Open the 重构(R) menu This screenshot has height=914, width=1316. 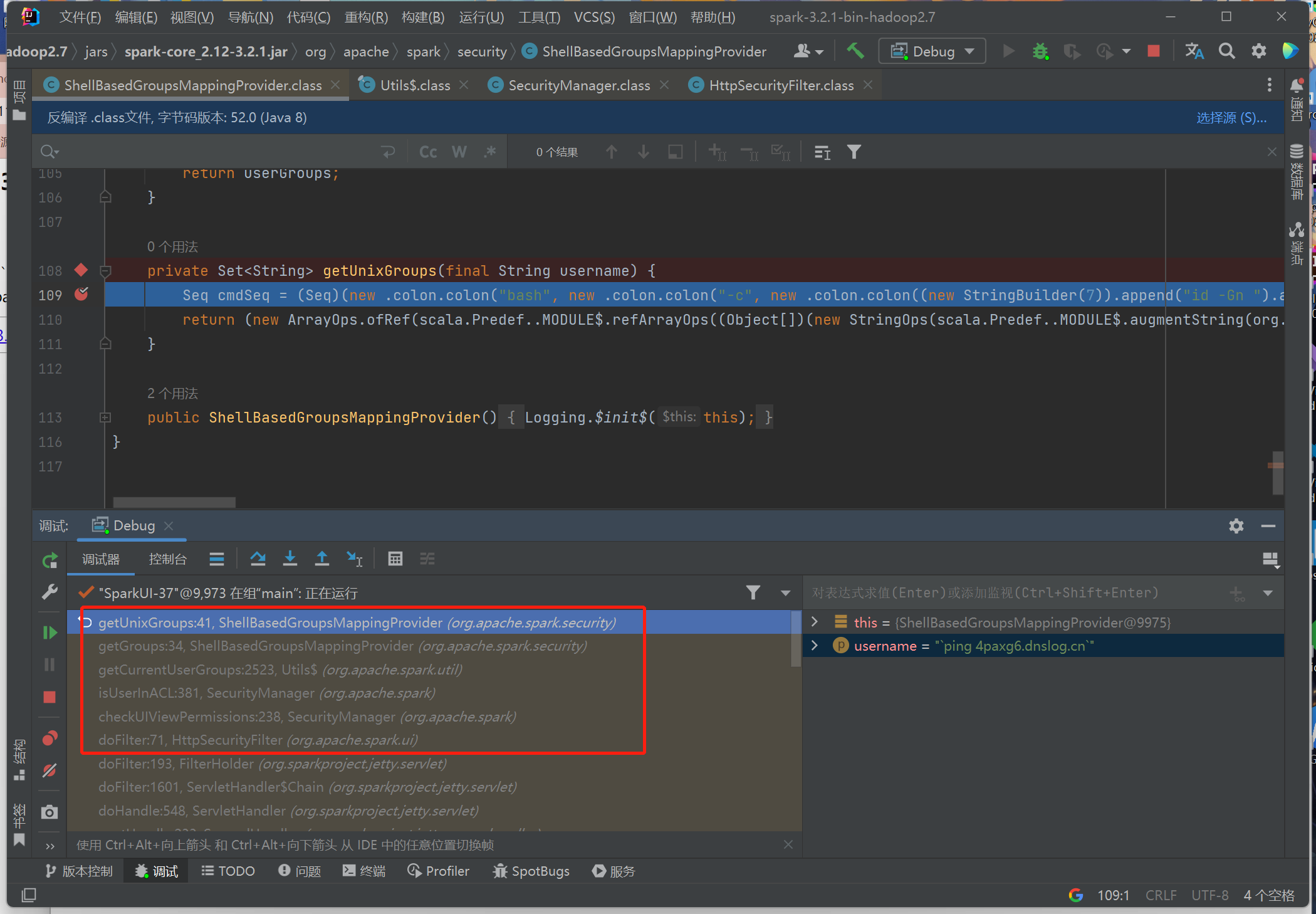(366, 17)
